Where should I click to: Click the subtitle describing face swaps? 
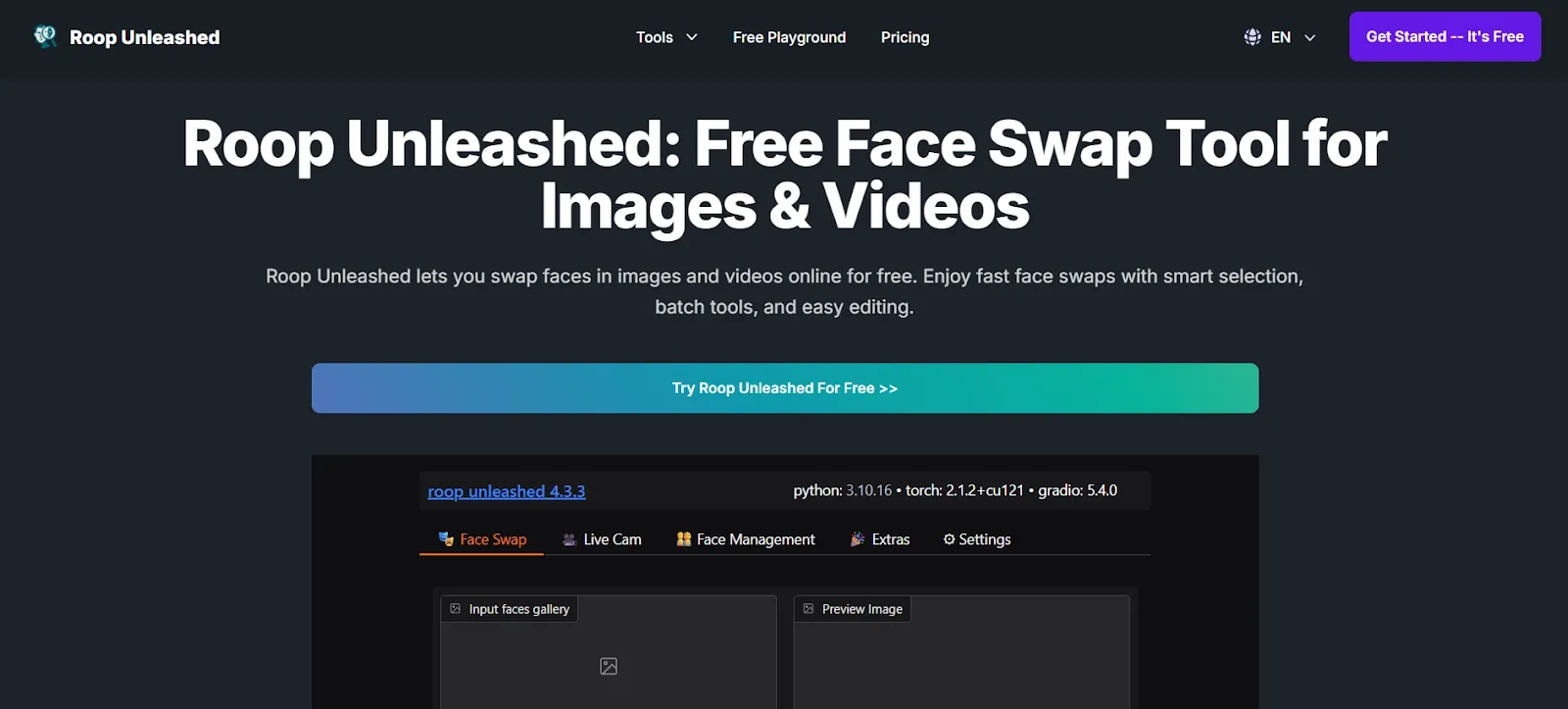[785, 291]
